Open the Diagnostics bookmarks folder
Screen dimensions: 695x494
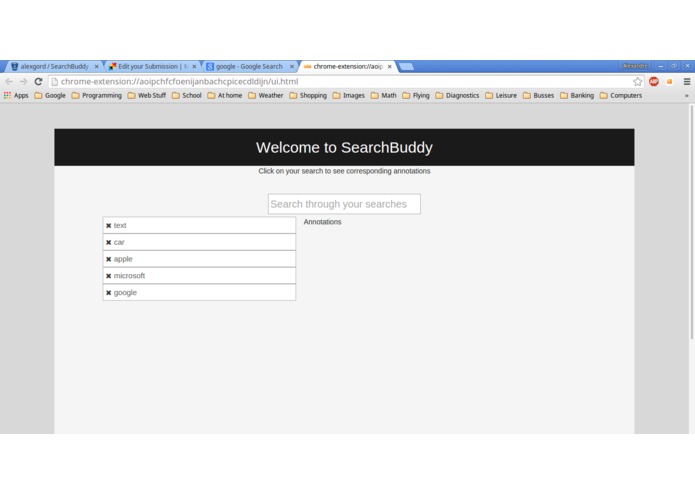tap(457, 95)
